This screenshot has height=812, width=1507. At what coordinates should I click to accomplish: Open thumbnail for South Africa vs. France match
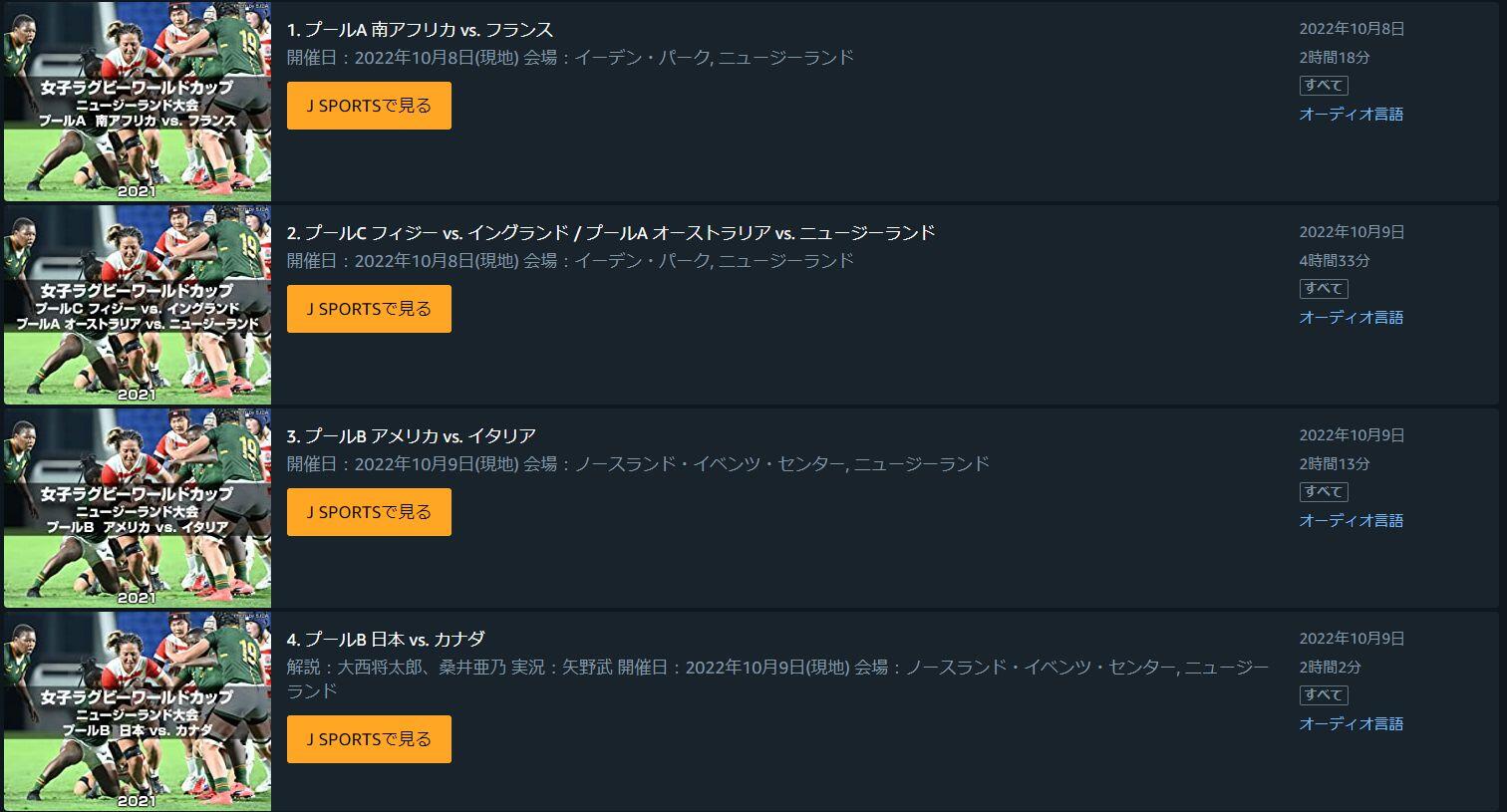click(138, 102)
